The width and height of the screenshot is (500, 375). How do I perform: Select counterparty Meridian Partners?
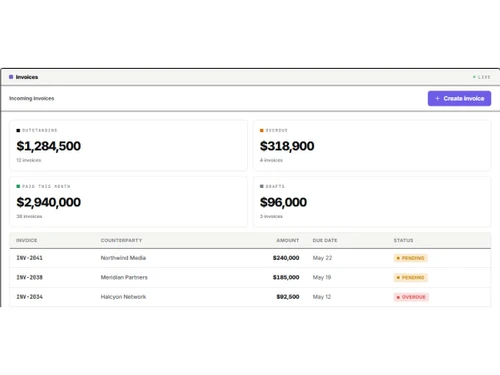[124, 277]
